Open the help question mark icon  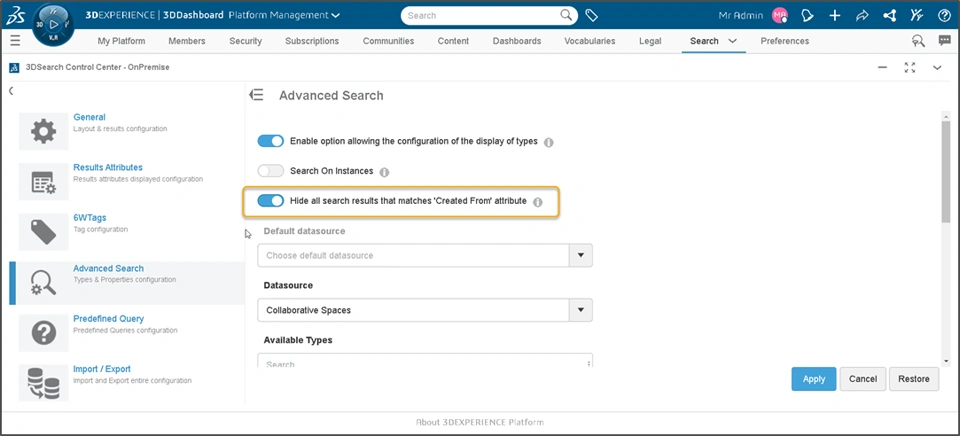[944, 16]
